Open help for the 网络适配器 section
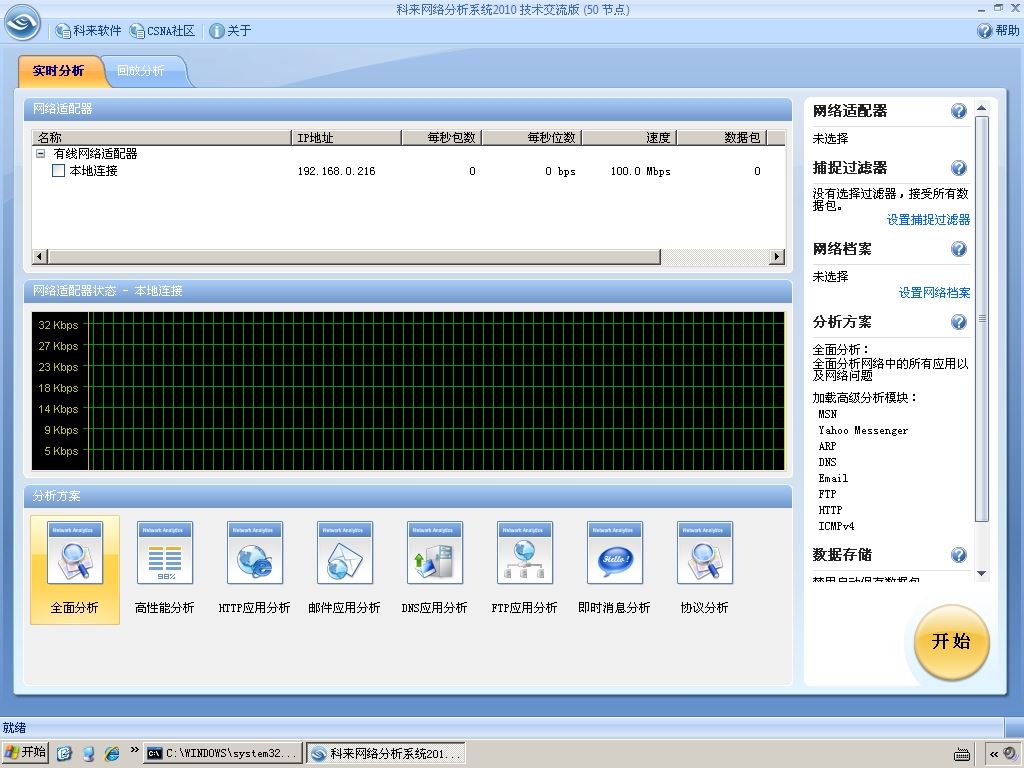 click(x=959, y=111)
